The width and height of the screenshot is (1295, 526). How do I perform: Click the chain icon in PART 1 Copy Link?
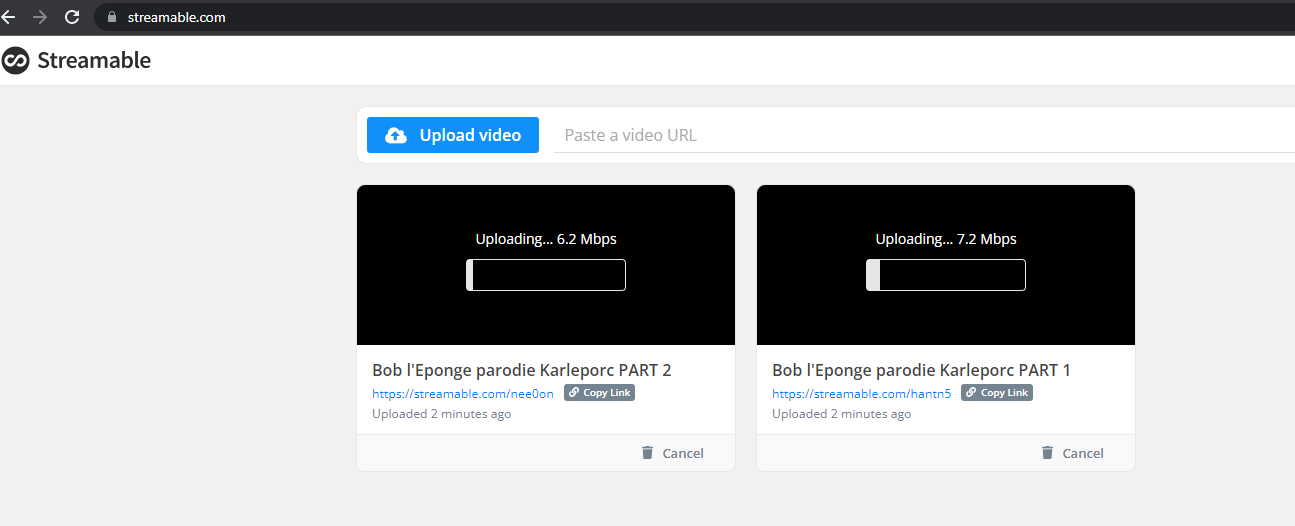click(971, 393)
